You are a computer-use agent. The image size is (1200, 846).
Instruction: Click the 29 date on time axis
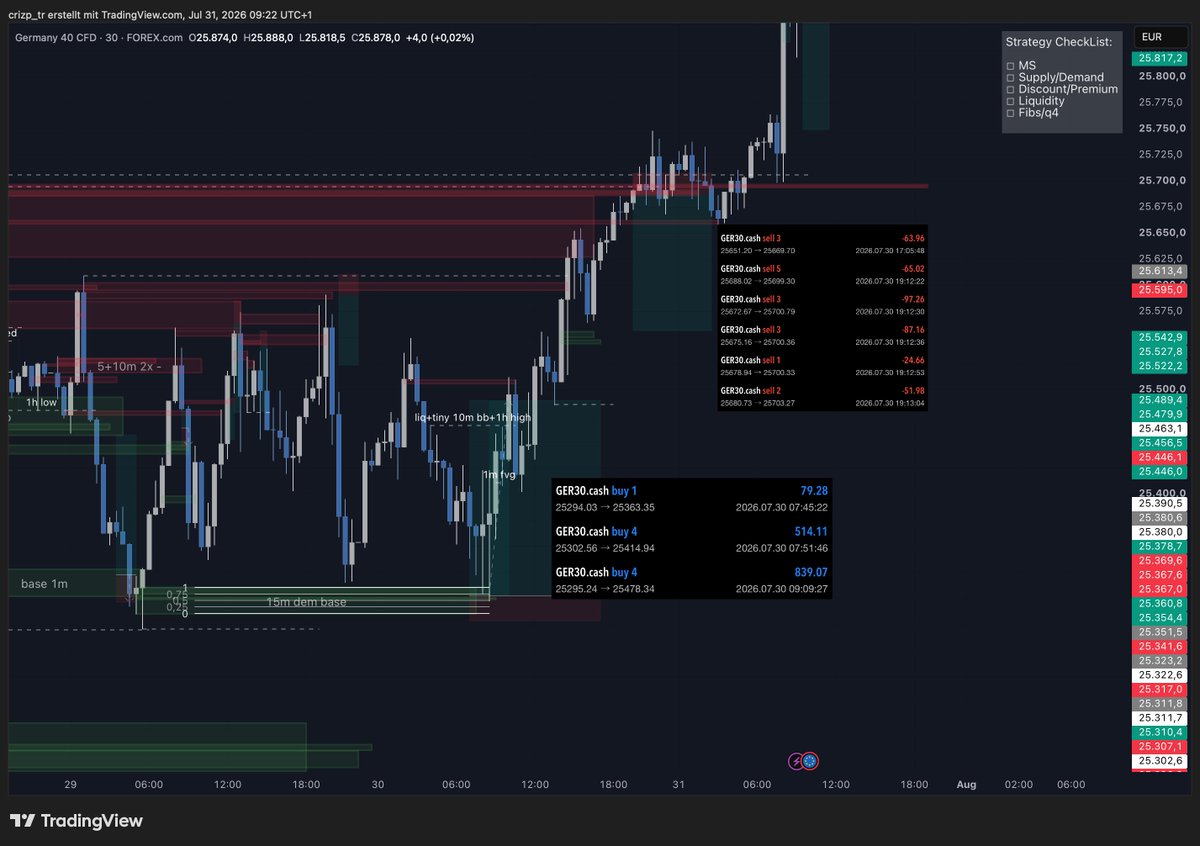pos(70,785)
